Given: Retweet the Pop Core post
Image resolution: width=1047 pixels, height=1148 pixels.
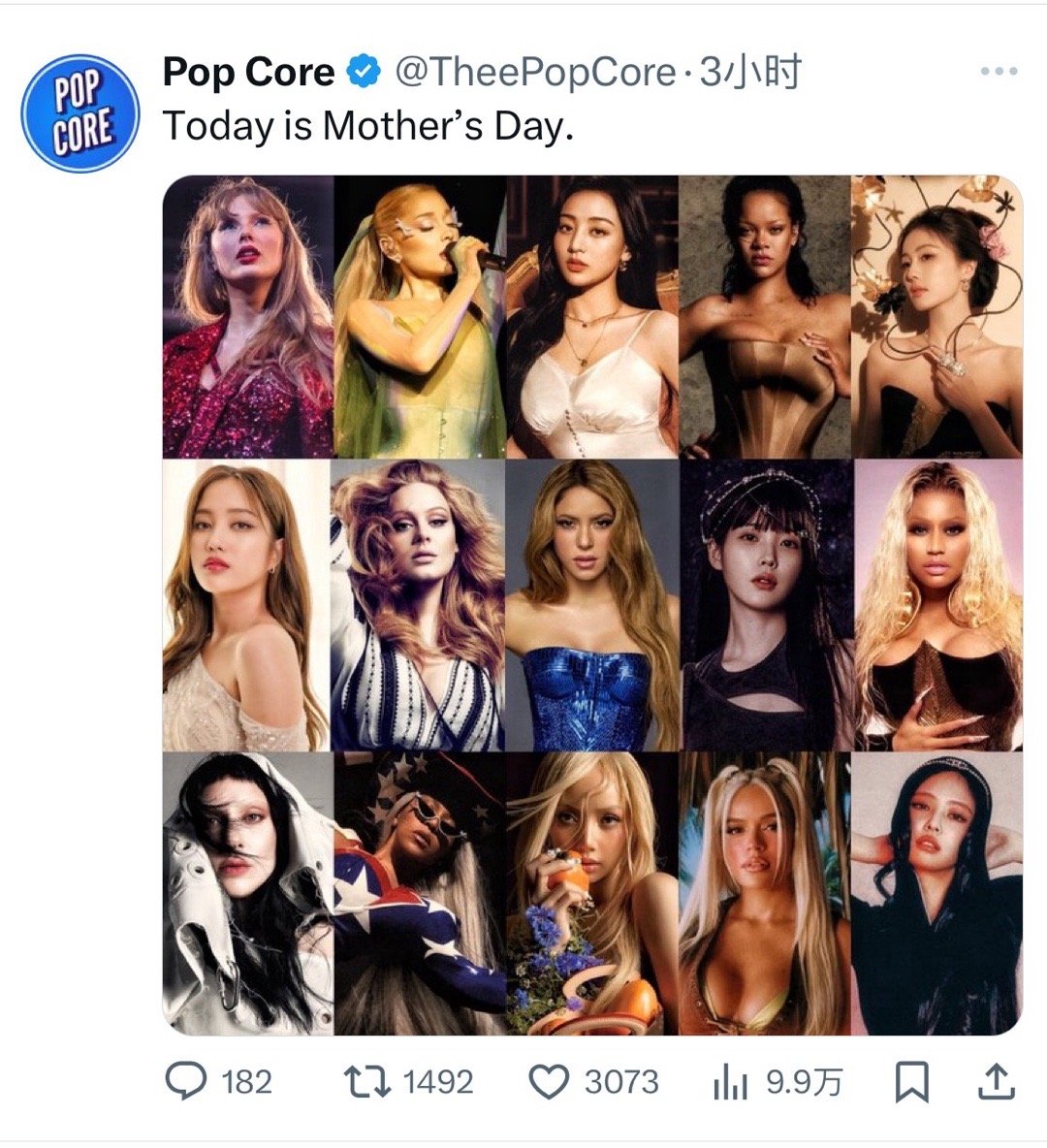Looking at the screenshot, I should 366,1081.
